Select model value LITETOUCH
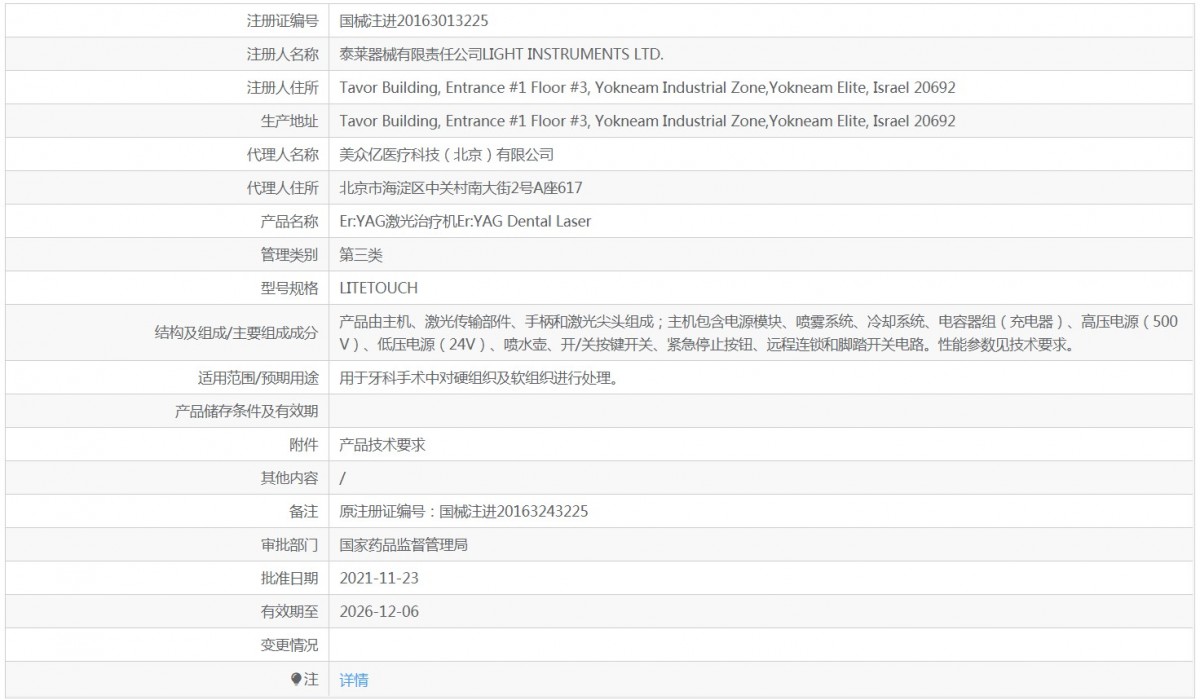Screen dimensions: 1200x700 tap(379, 288)
